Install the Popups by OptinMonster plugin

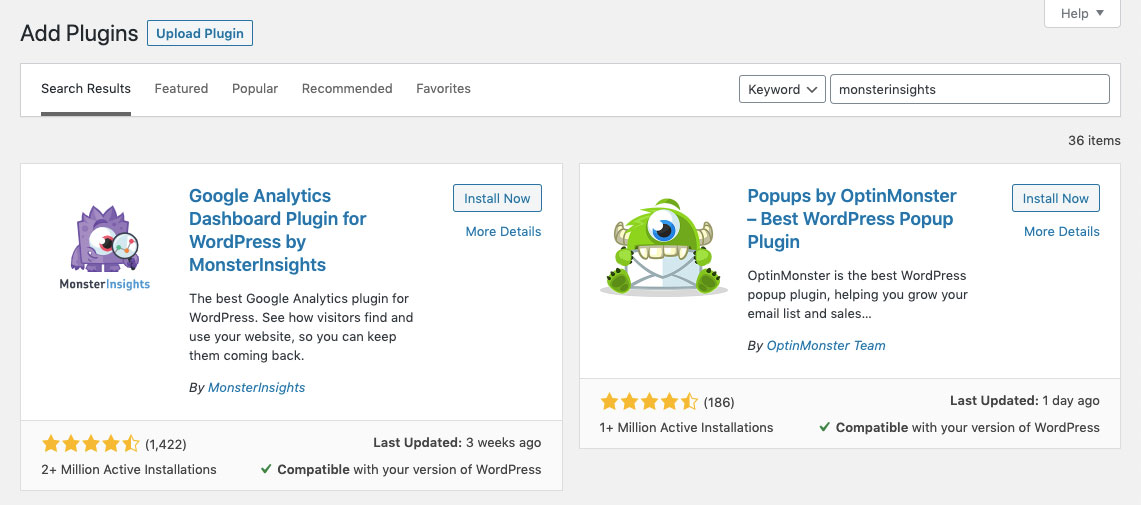click(1055, 198)
